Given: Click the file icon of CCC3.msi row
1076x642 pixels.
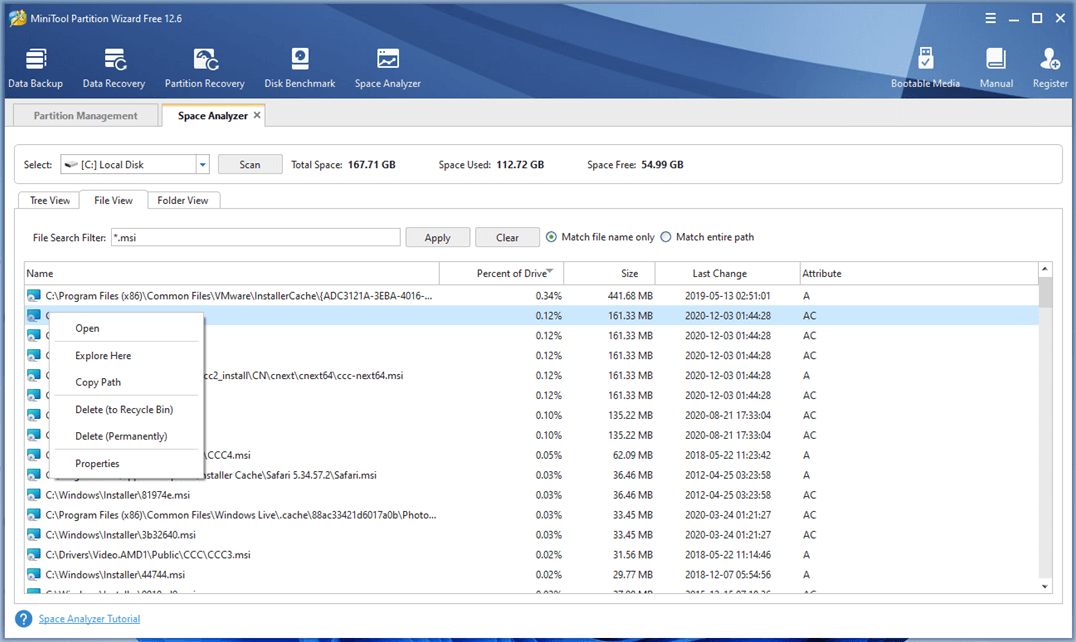Looking at the screenshot, I should [34, 554].
